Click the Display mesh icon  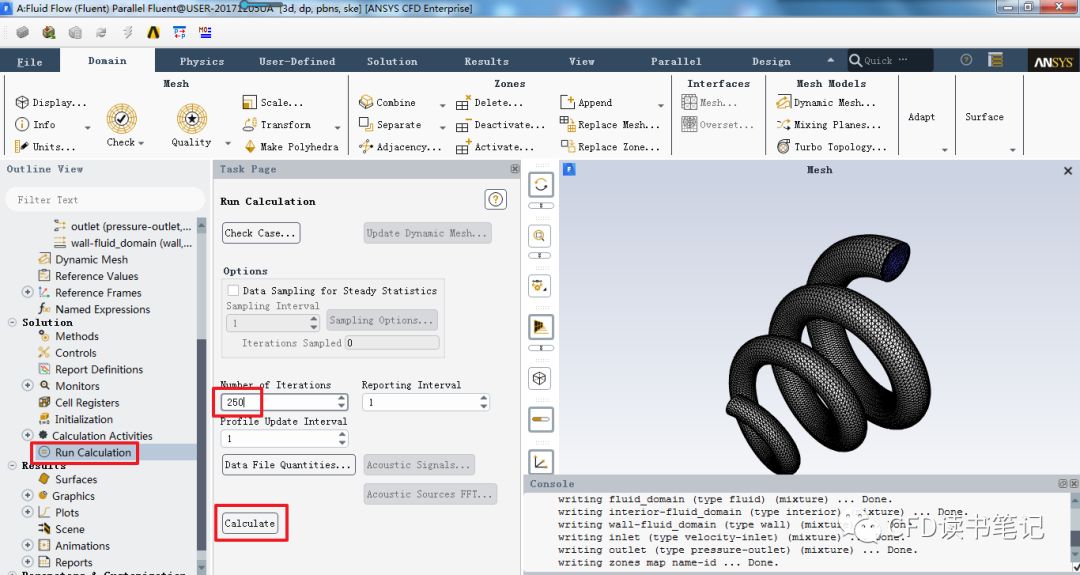[22, 102]
